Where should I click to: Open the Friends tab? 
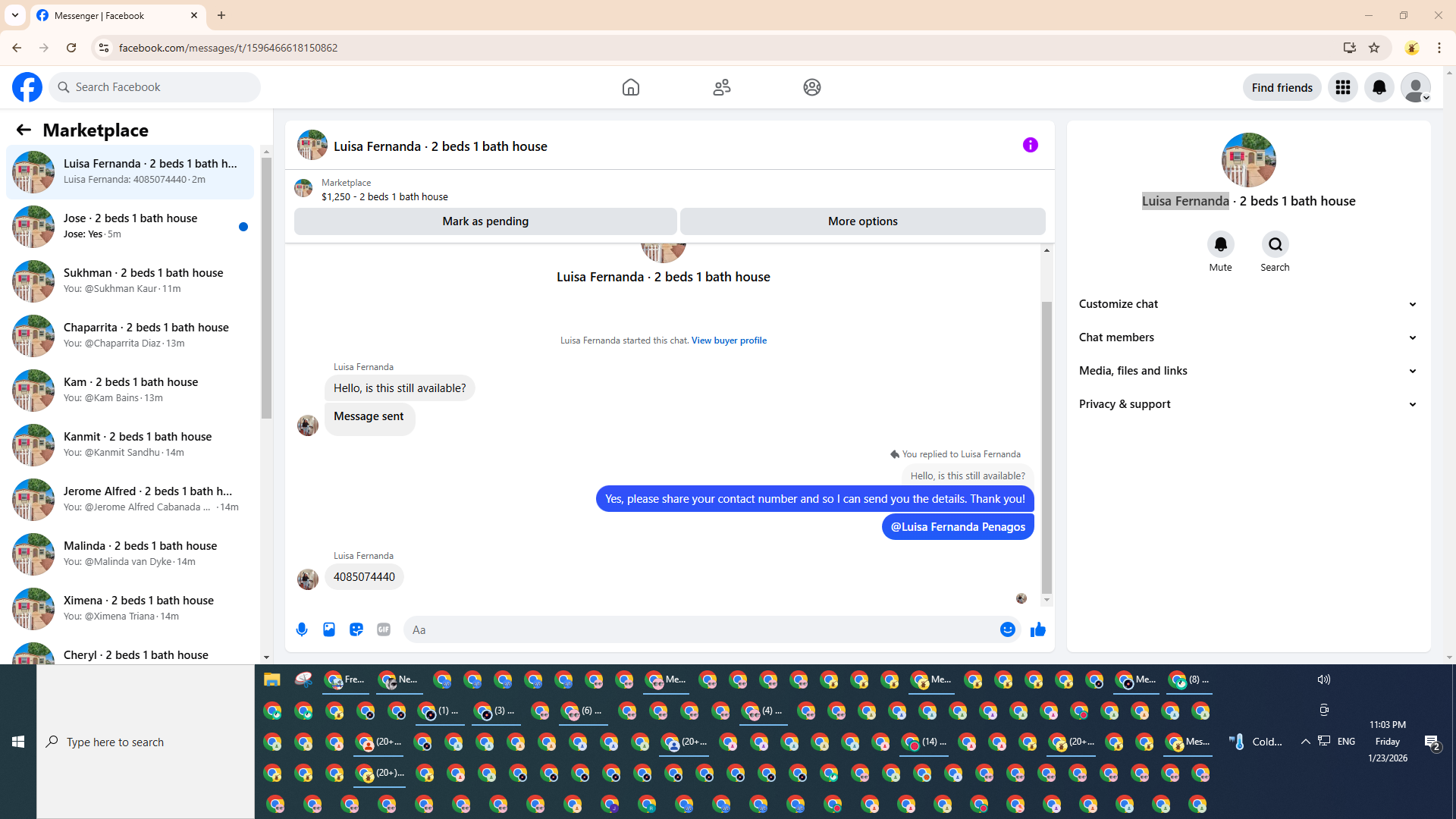point(721,87)
